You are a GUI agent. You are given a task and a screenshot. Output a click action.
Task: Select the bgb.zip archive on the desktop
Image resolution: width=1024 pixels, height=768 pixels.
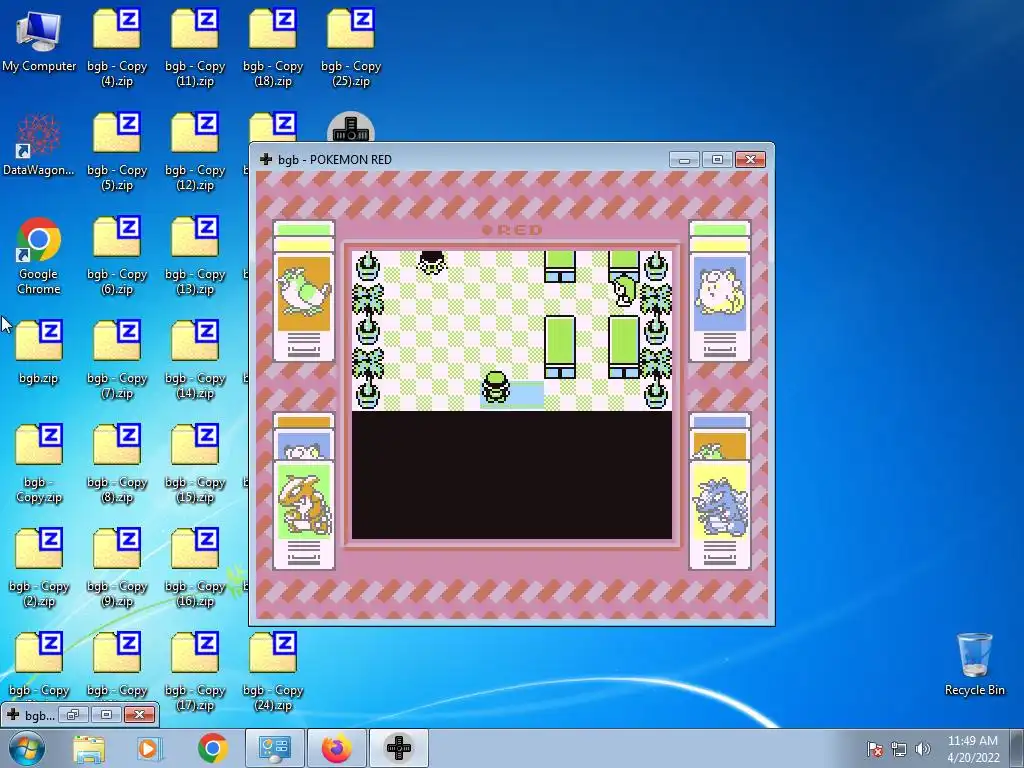coord(39,352)
